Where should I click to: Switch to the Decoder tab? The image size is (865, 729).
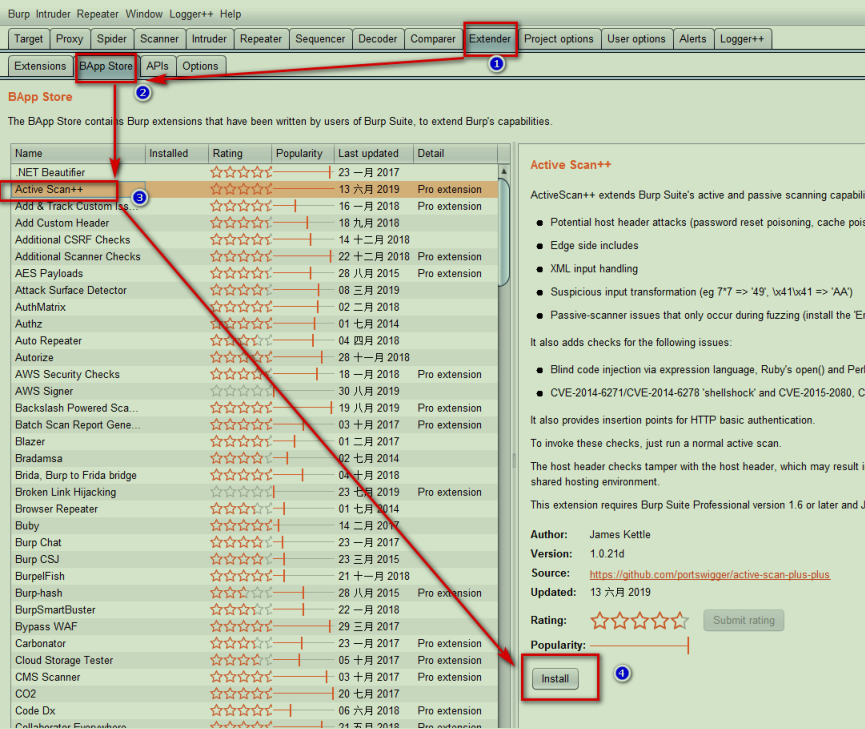point(378,39)
